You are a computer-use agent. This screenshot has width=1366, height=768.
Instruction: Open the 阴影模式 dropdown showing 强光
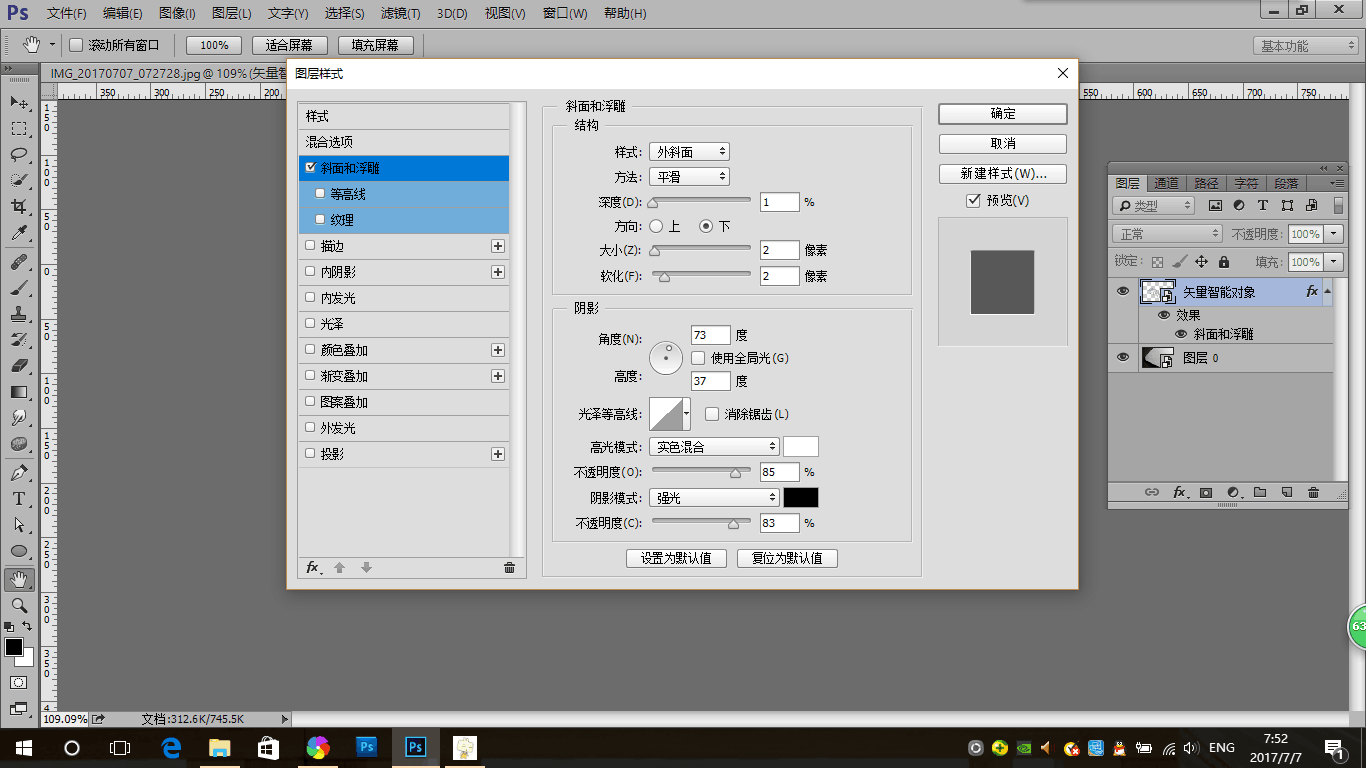714,498
